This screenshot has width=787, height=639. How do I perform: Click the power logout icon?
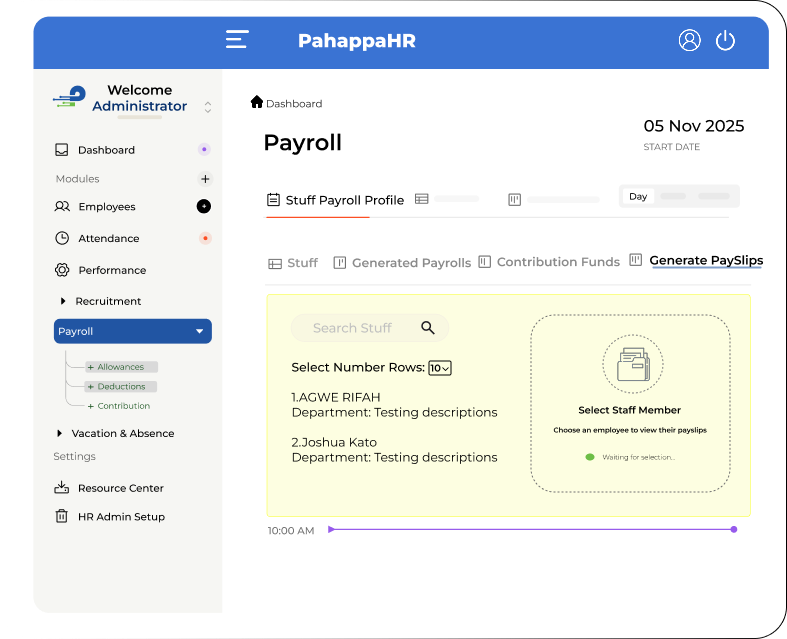(x=726, y=40)
